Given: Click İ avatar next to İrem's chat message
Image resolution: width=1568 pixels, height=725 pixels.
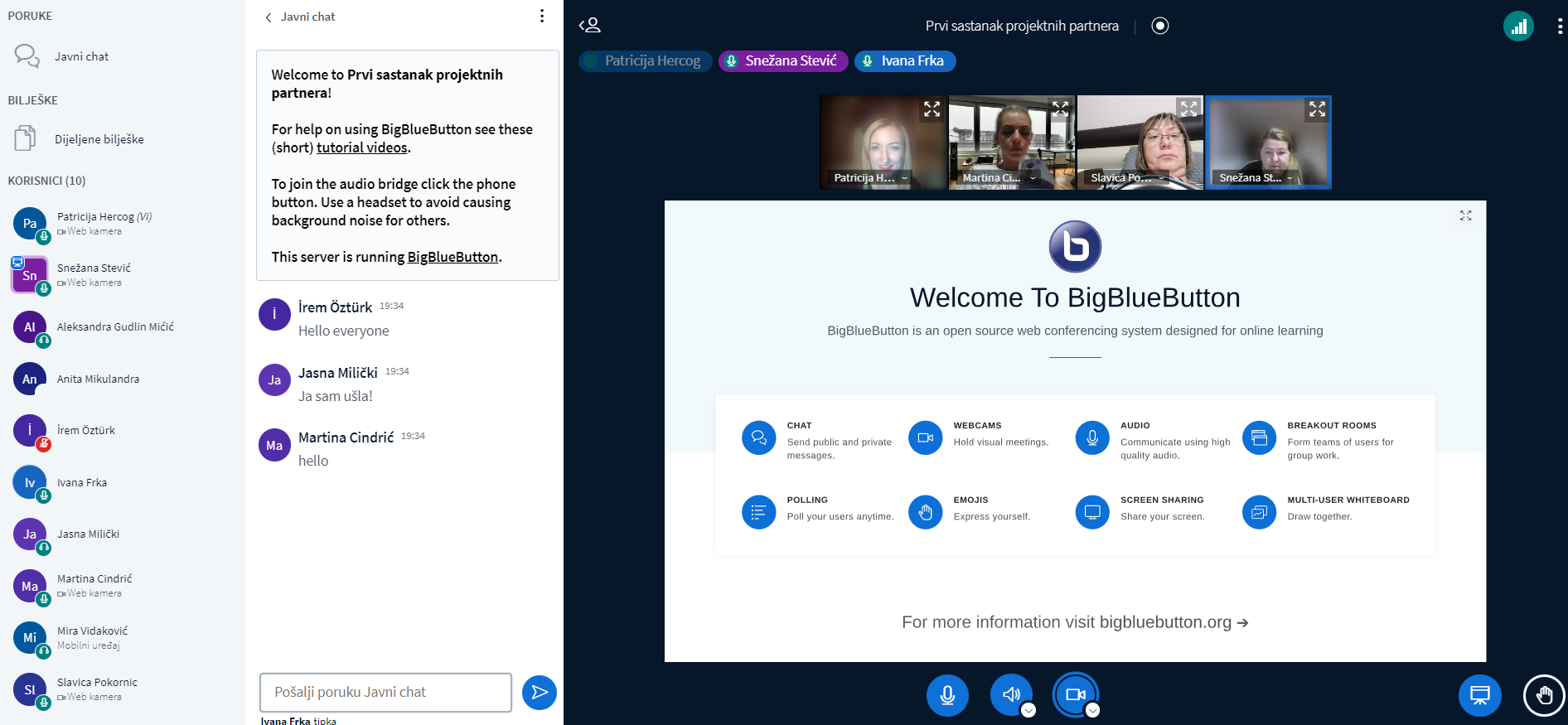Looking at the screenshot, I should point(274,315).
